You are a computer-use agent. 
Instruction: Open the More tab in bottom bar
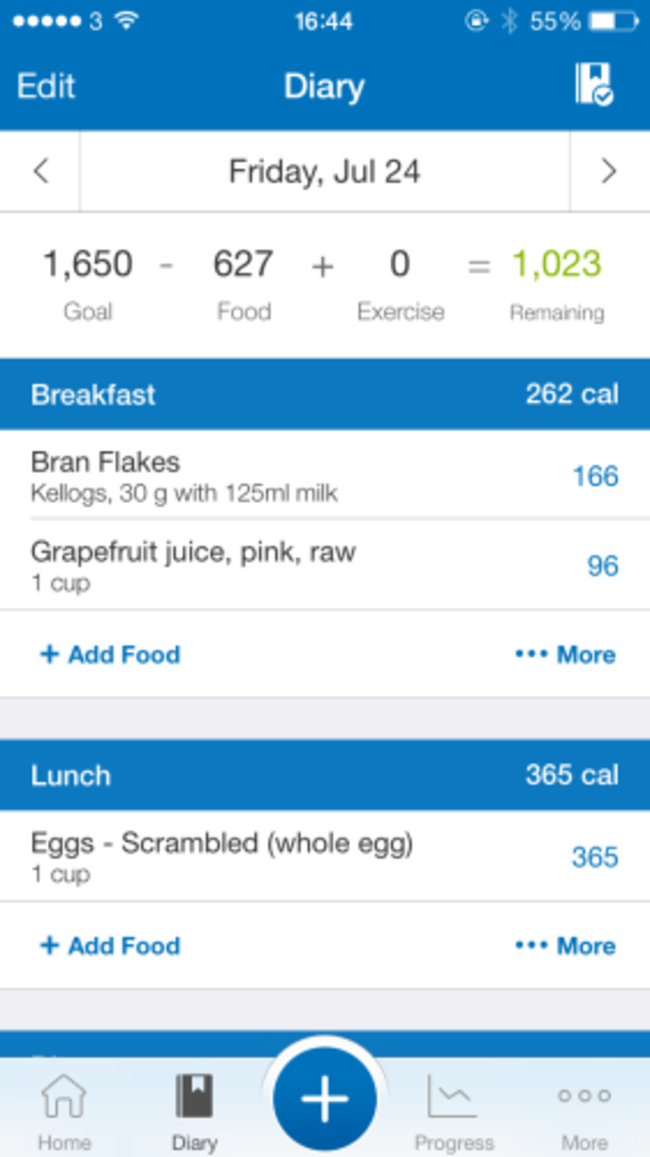click(x=585, y=1111)
